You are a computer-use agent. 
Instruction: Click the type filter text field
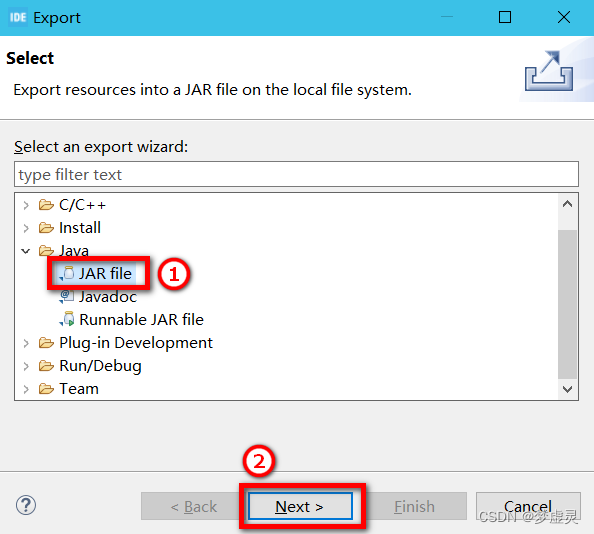pyautogui.click(x=296, y=174)
